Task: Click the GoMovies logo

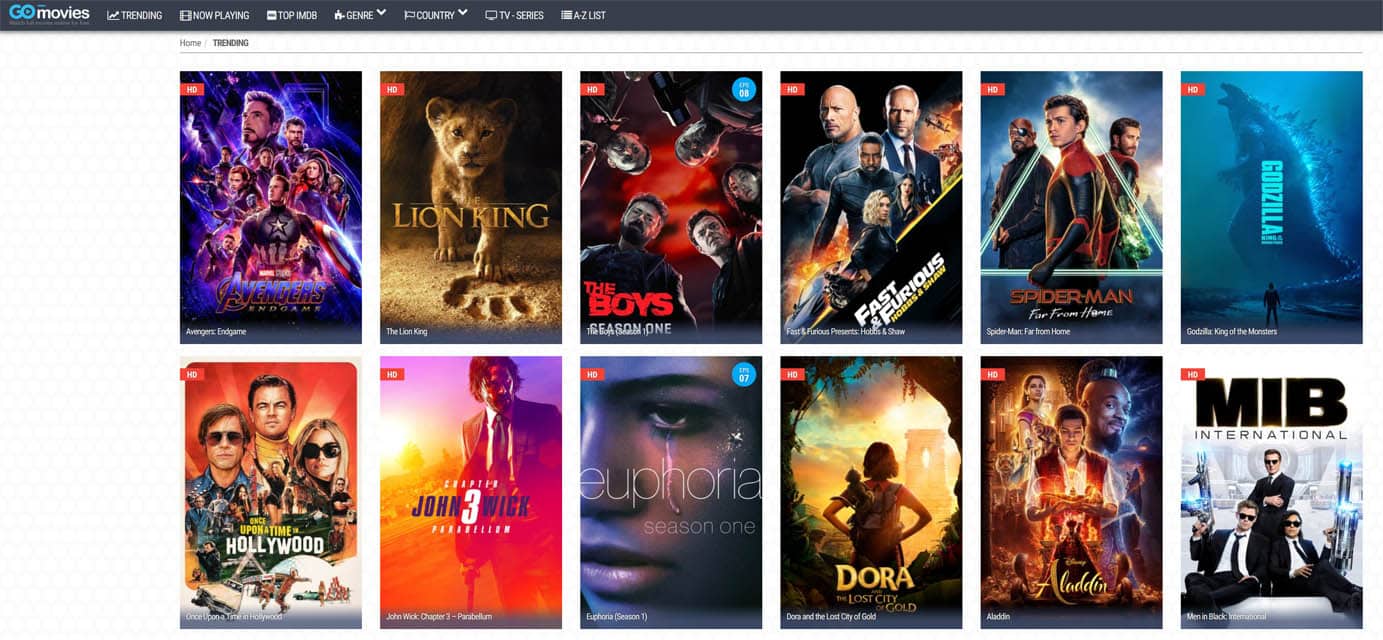Action: pyautogui.click(x=49, y=14)
